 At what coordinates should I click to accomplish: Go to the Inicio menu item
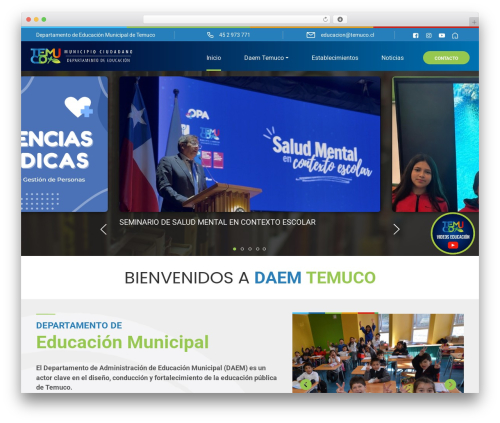click(x=214, y=58)
